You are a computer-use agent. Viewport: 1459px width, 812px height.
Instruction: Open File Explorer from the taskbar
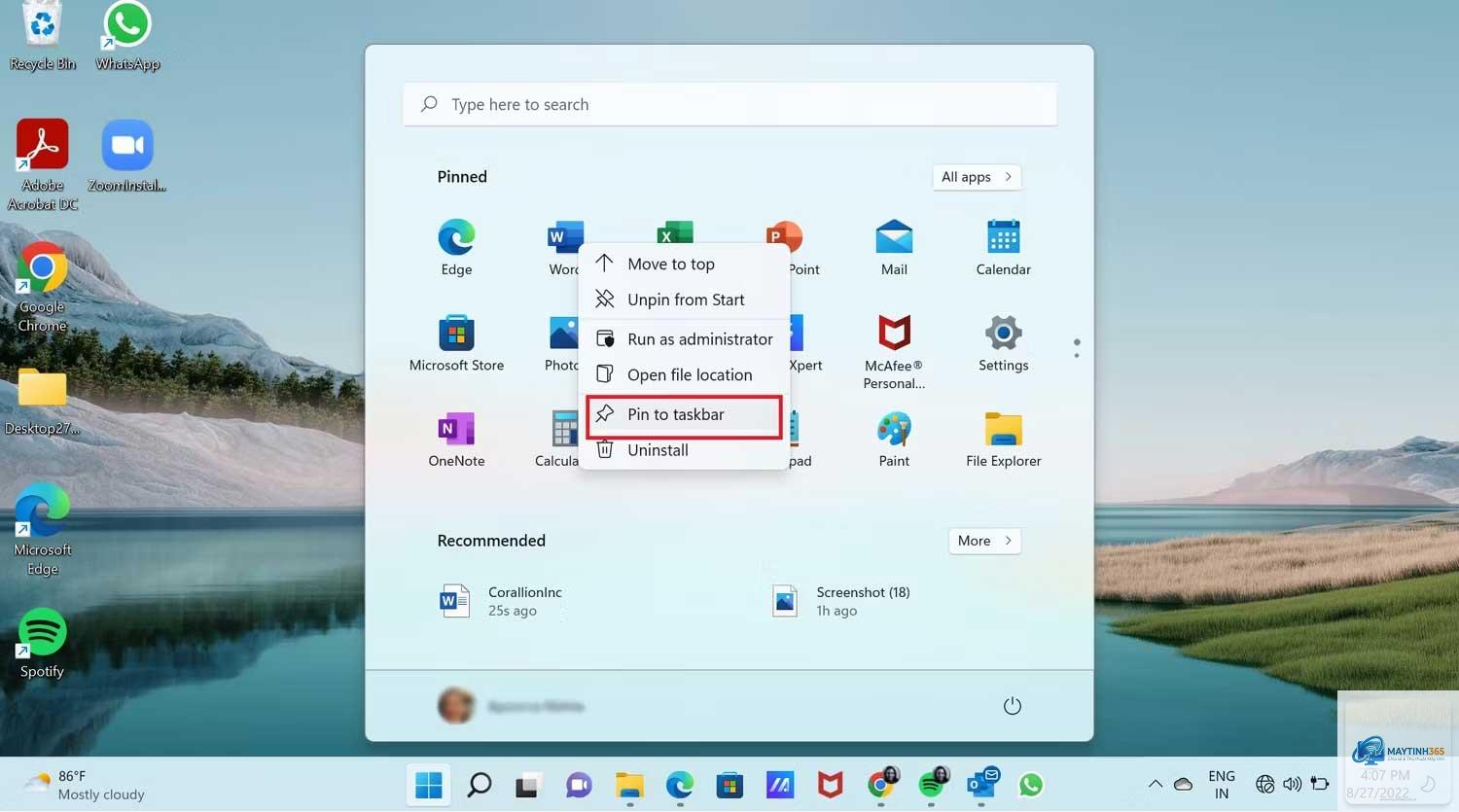(x=629, y=784)
